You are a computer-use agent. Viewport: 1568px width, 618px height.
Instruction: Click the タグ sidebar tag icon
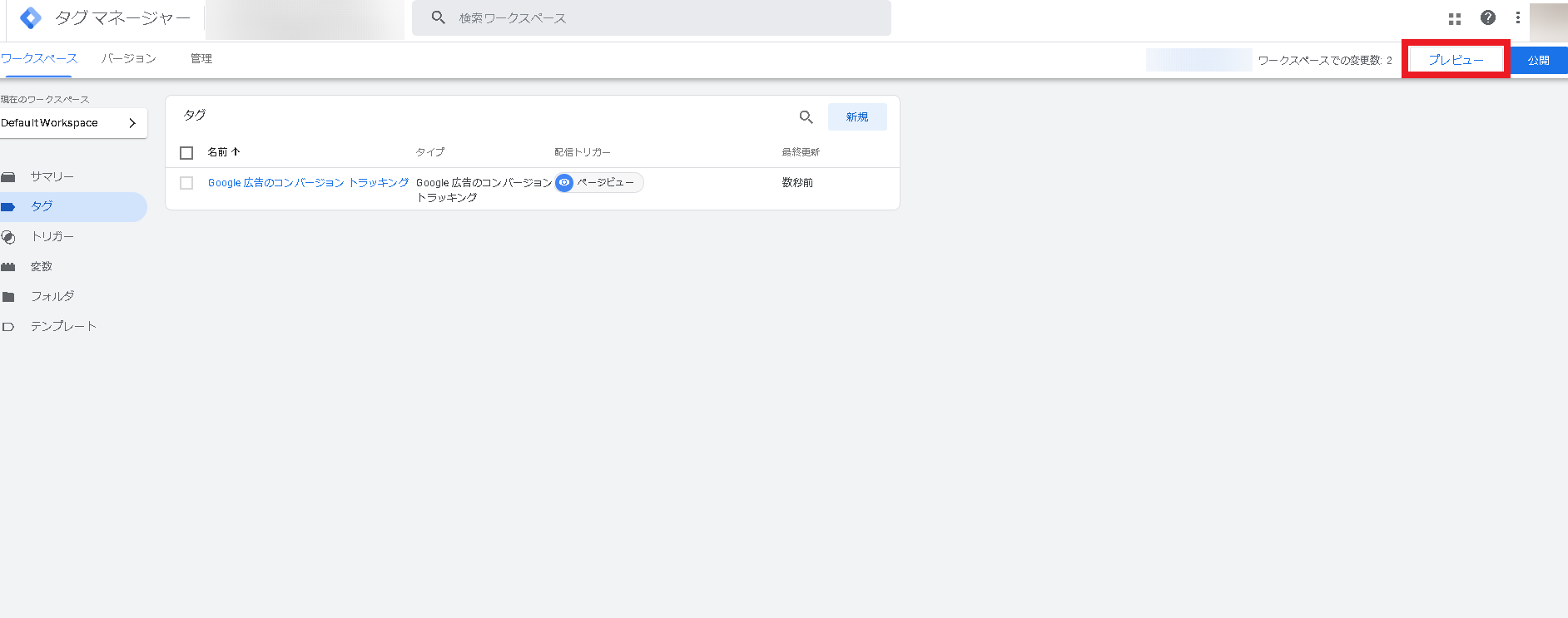(x=8, y=206)
